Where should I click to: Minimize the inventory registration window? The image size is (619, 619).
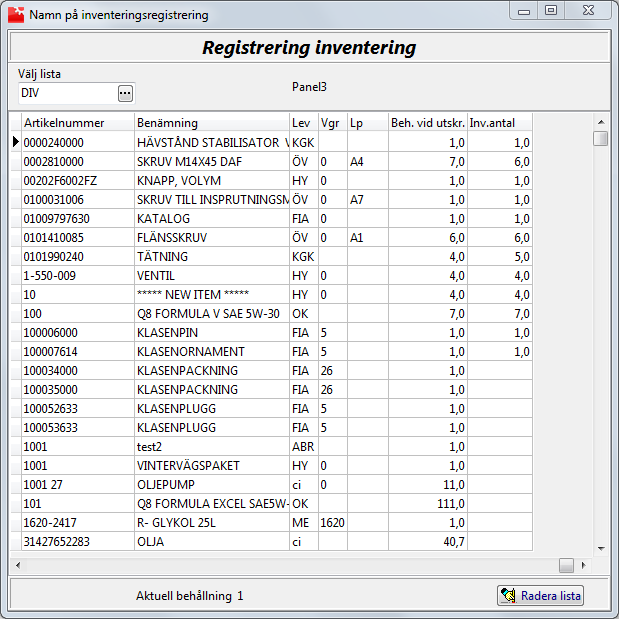[x=523, y=11]
